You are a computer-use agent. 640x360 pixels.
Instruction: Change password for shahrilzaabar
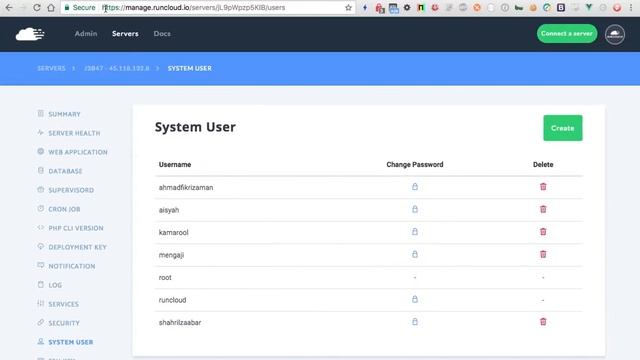point(415,322)
